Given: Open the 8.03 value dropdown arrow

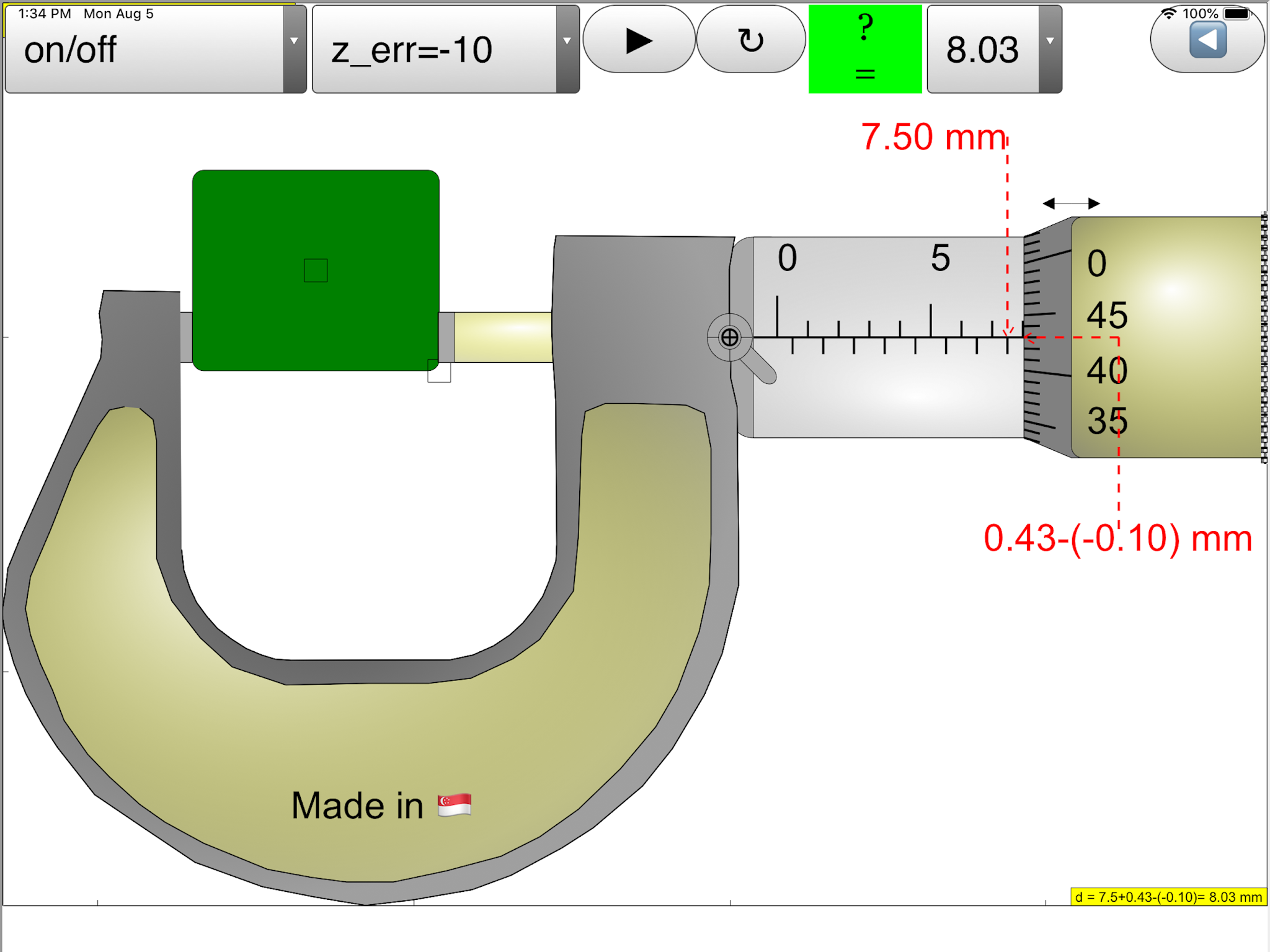Looking at the screenshot, I should tap(1050, 42).
